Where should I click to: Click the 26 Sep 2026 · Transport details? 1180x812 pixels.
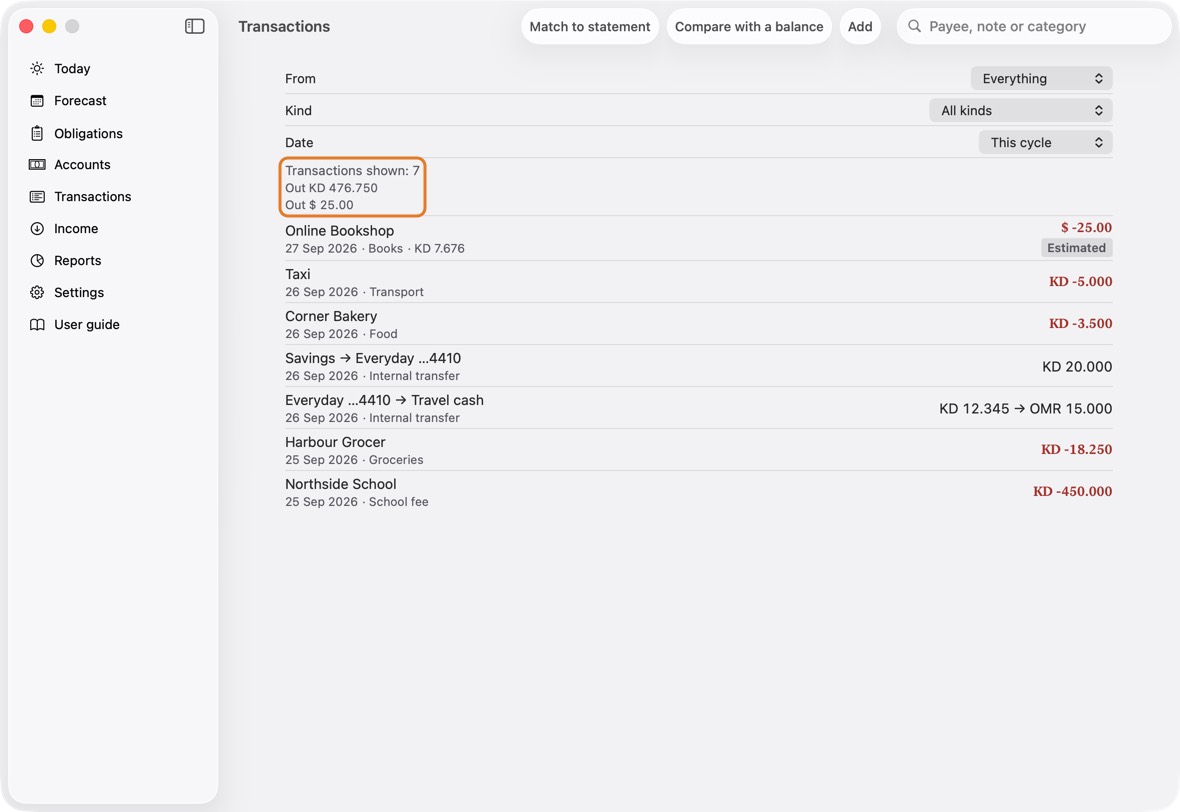click(354, 292)
